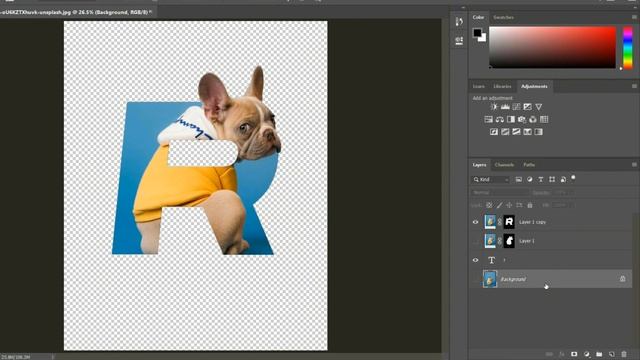Create new fill or adjustment layer icon
This screenshot has height=360, width=640.
587,354
